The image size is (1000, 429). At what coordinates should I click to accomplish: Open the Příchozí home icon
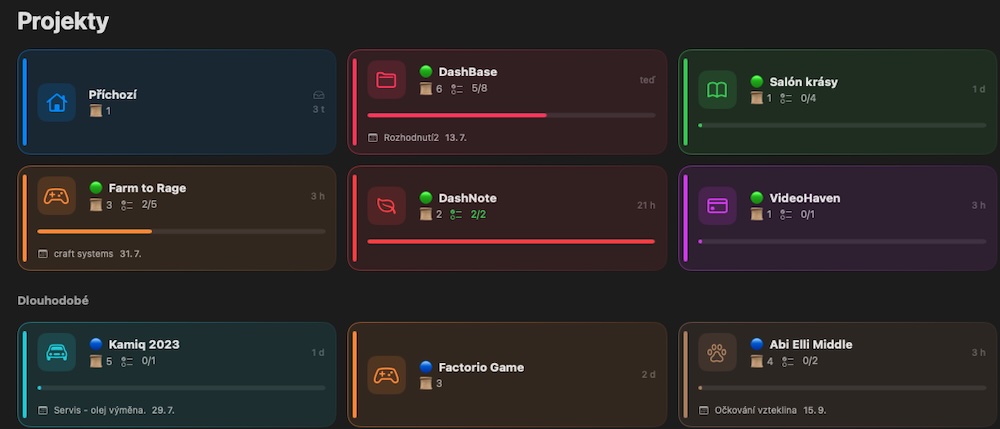[x=56, y=102]
